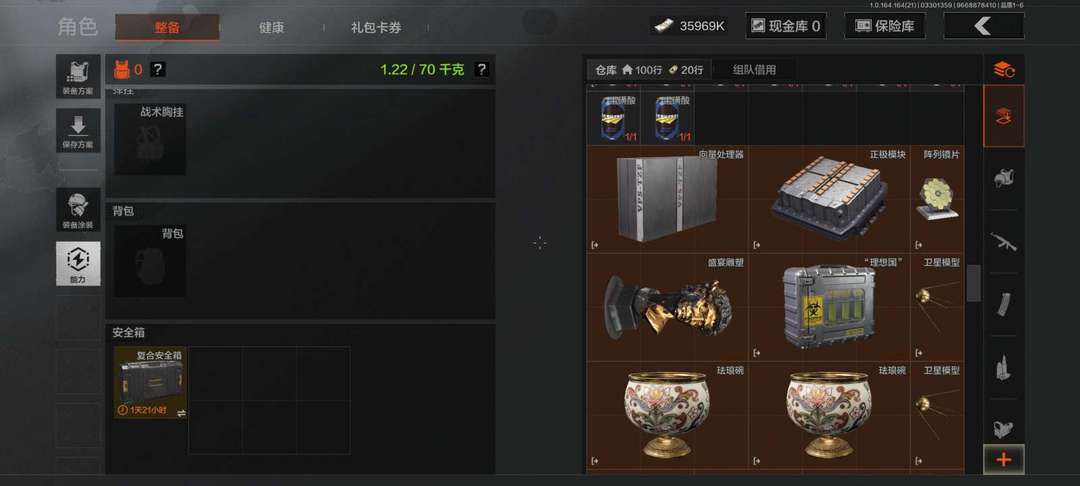Click the orange plus expand warehouse button
The image size is (1080, 486).
(1004, 459)
